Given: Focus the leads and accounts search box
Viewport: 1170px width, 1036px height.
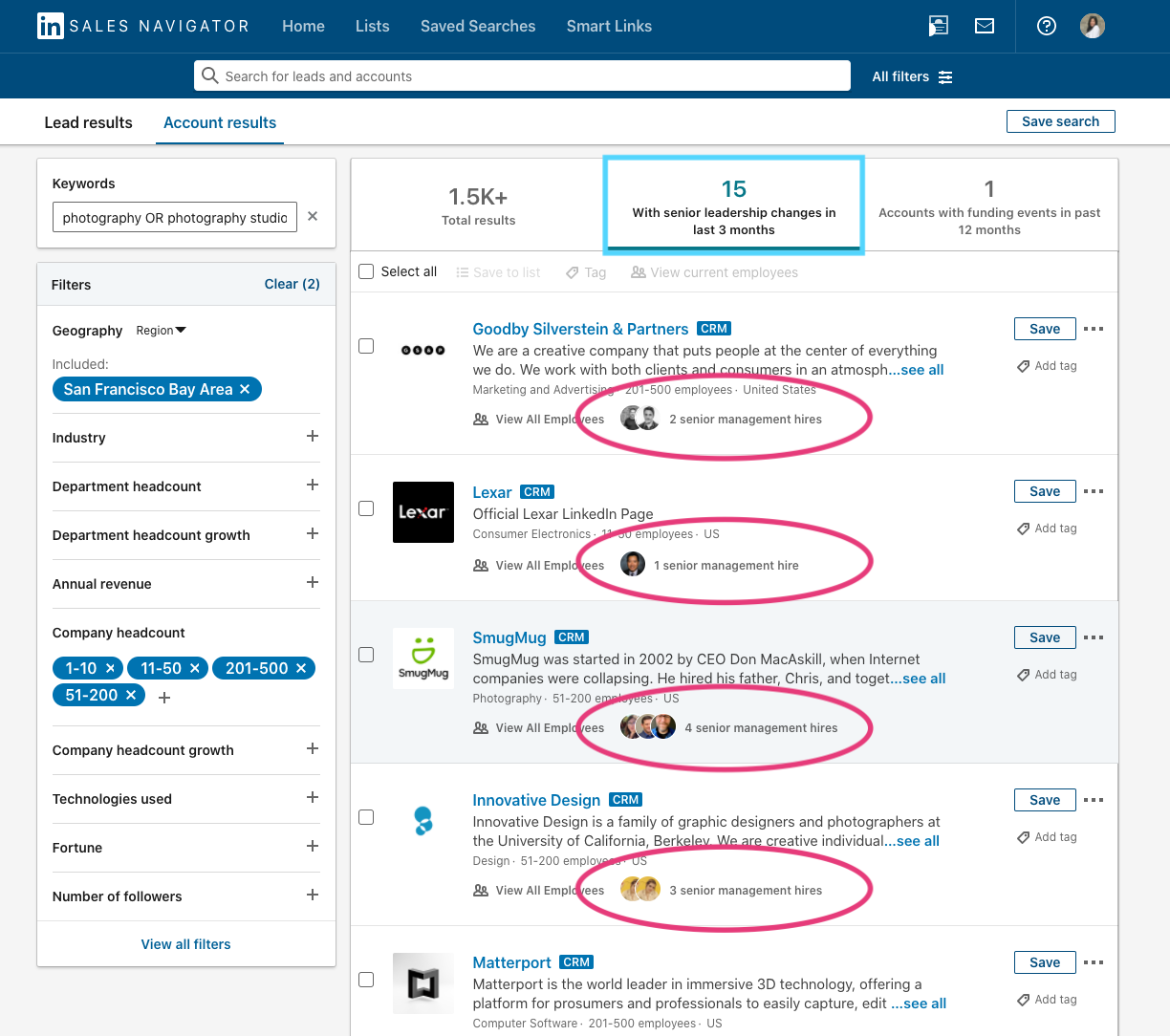Looking at the screenshot, I should pos(522,76).
